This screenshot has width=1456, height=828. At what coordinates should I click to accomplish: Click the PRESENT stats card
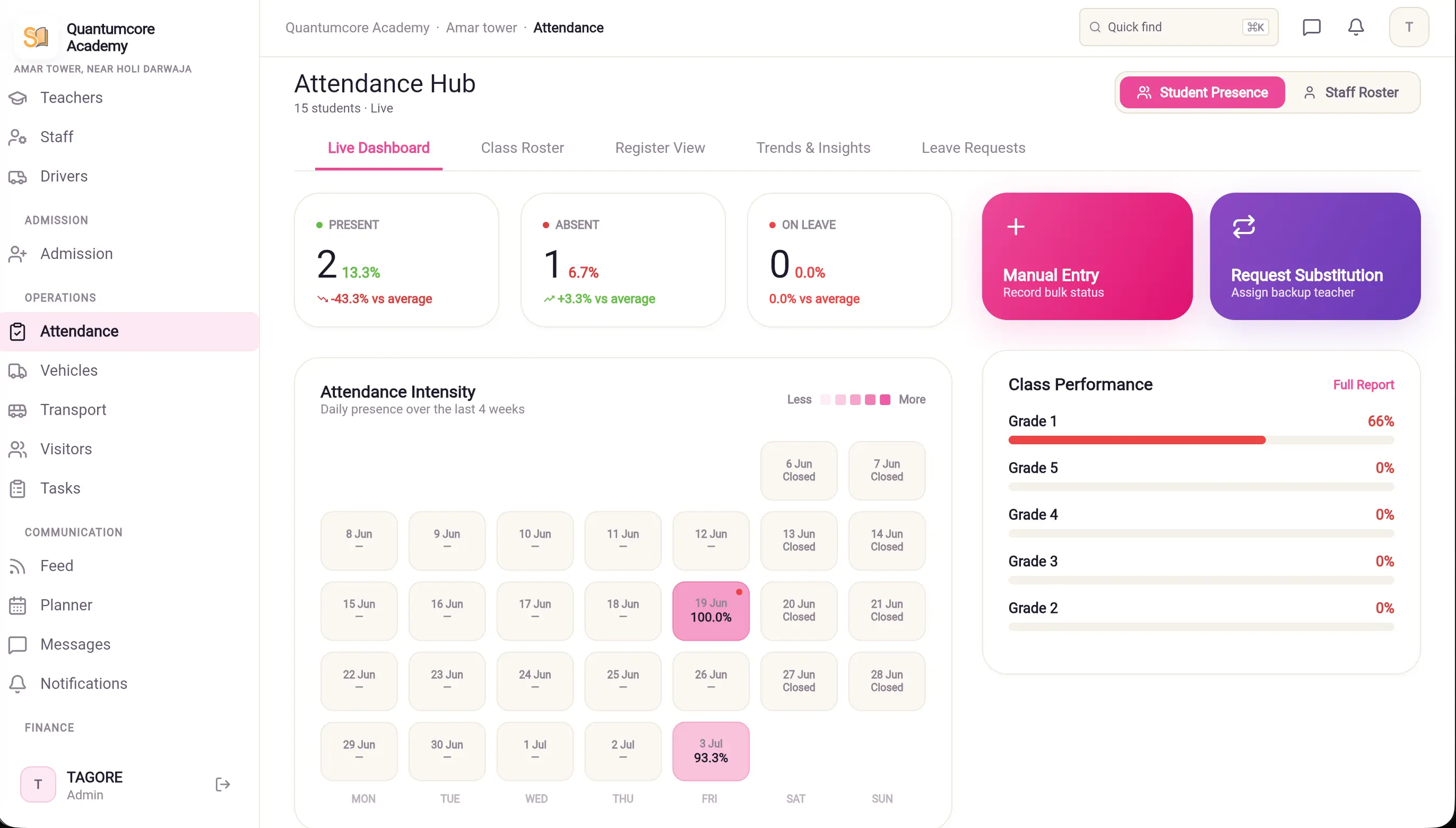pyautogui.click(x=396, y=260)
